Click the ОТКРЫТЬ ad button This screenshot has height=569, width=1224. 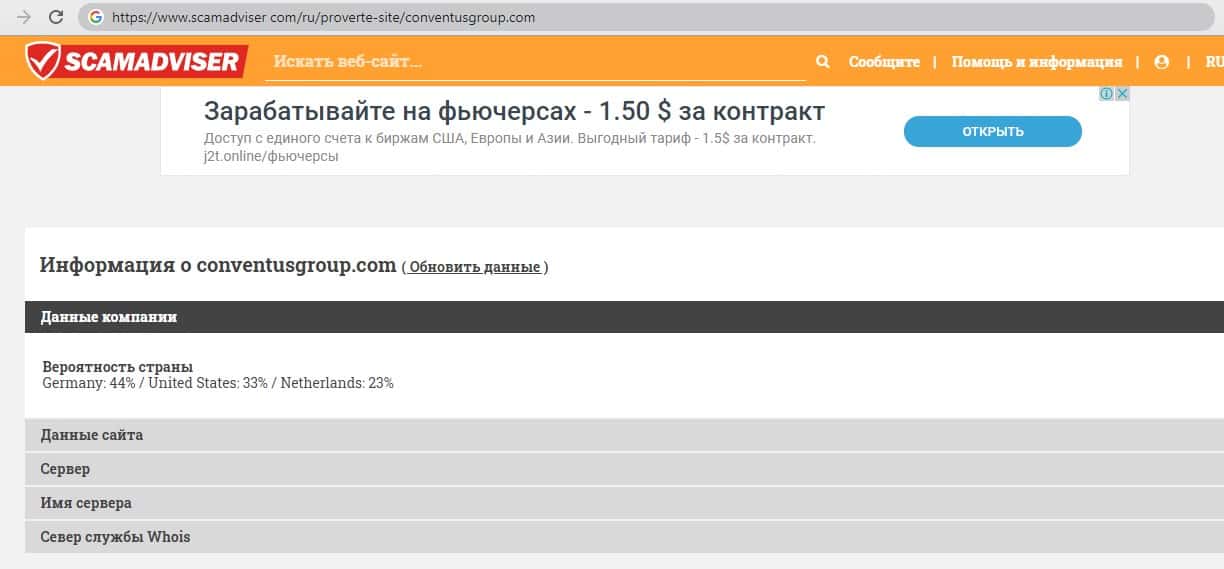pos(993,132)
